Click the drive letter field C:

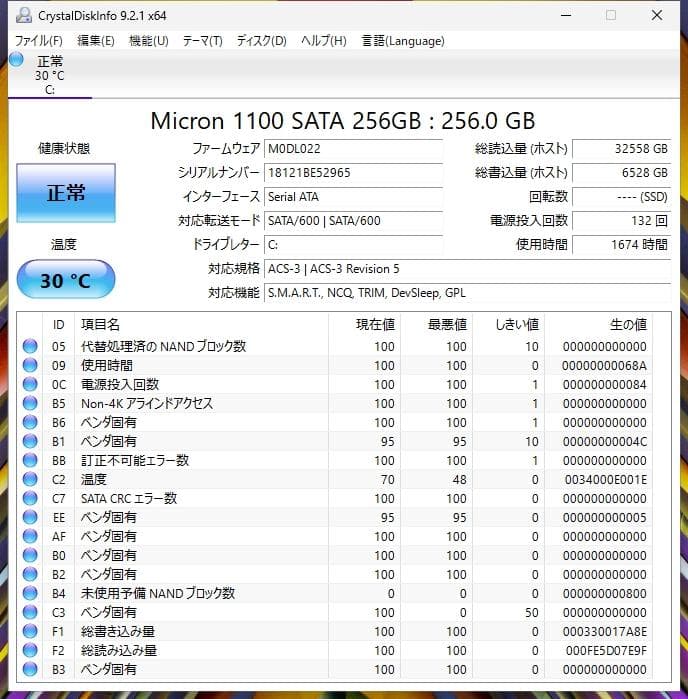click(x=354, y=245)
